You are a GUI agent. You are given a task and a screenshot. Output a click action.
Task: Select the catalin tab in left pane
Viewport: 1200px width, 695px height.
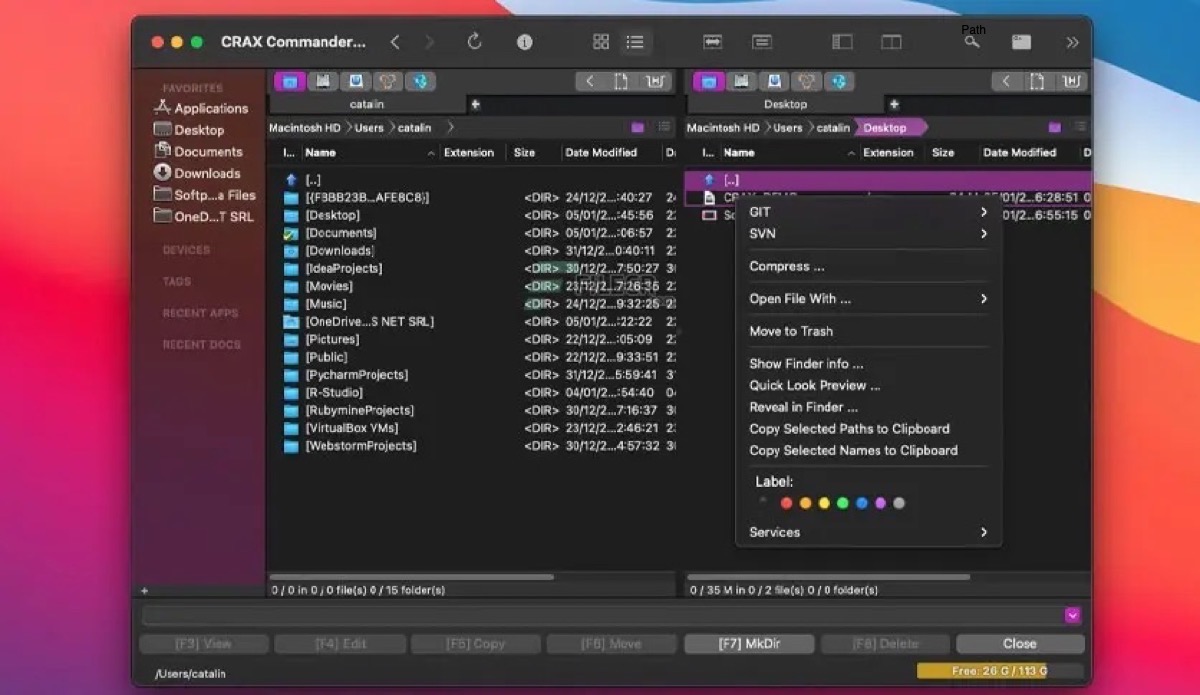tap(367, 104)
